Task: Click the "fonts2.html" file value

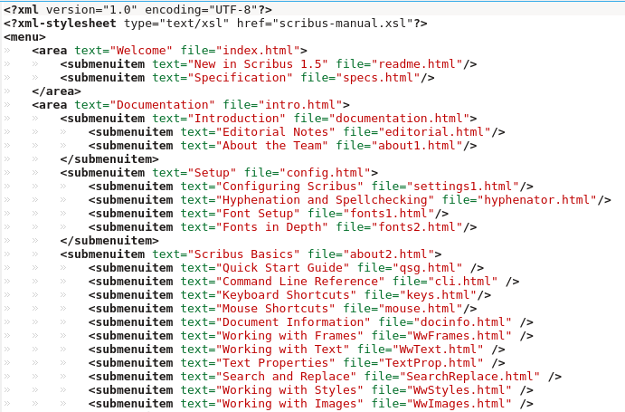Action: pyautogui.click(x=417, y=227)
